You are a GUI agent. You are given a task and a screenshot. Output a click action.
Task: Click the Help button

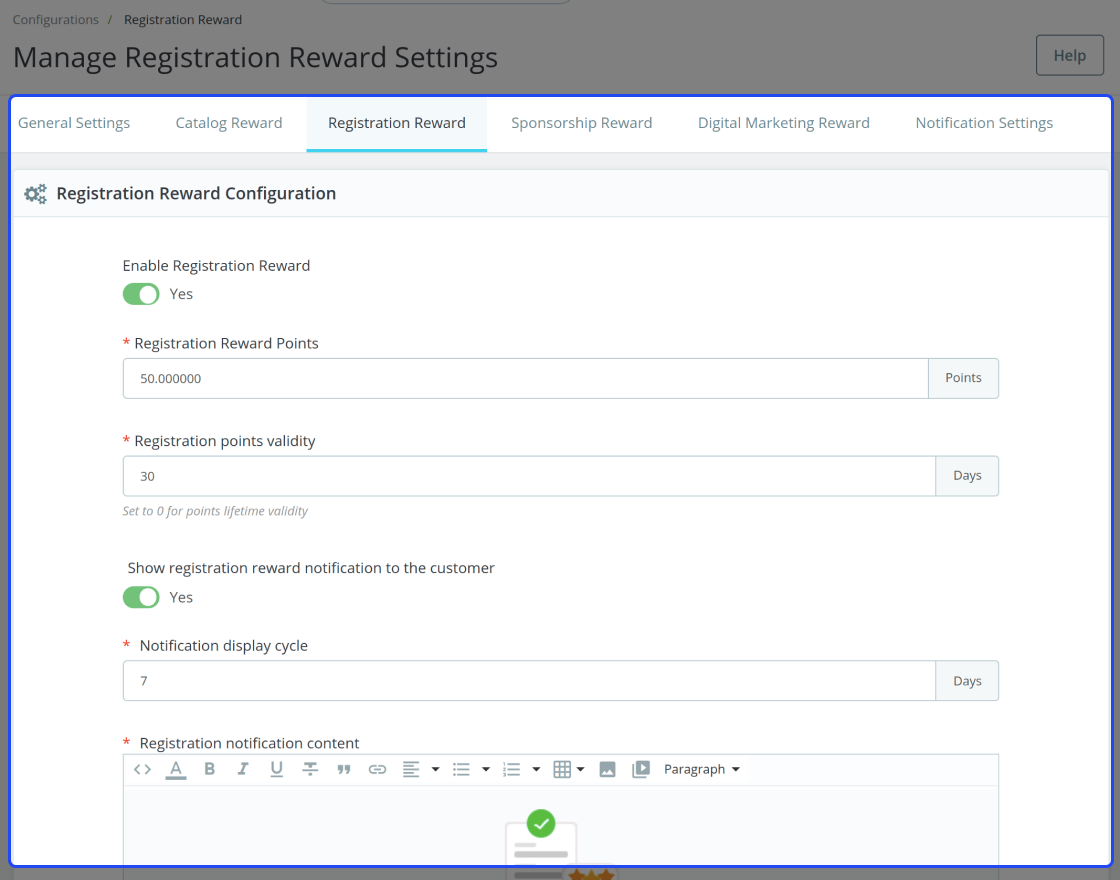tap(1069, 55)
